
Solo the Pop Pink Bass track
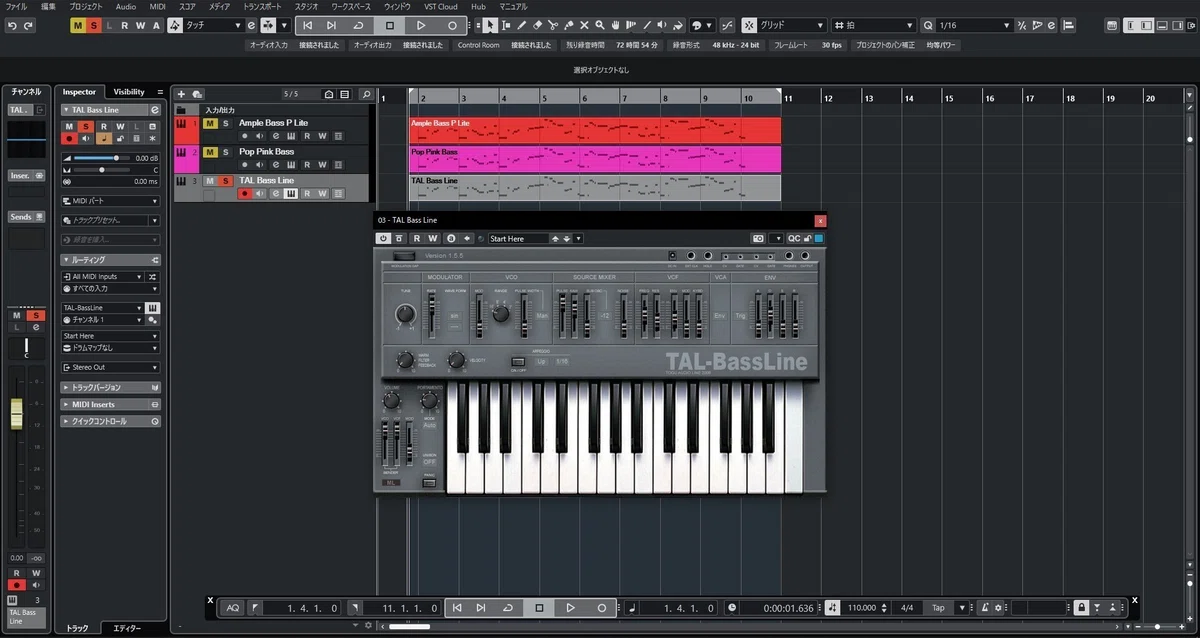tap(226, 152)
